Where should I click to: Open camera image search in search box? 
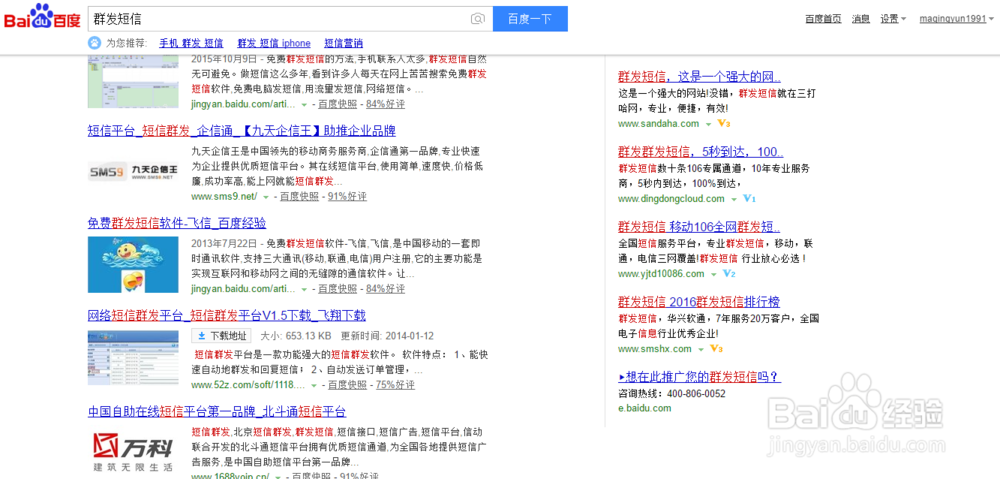click(x=477, y=19)
